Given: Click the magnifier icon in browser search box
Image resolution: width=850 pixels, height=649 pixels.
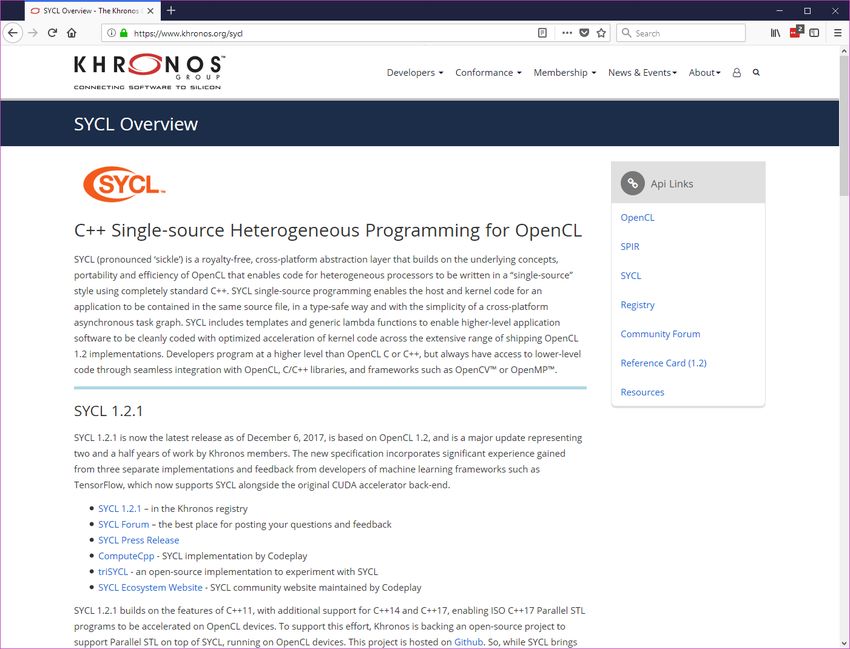Looking at the screenshot, I should click(626, 33).
